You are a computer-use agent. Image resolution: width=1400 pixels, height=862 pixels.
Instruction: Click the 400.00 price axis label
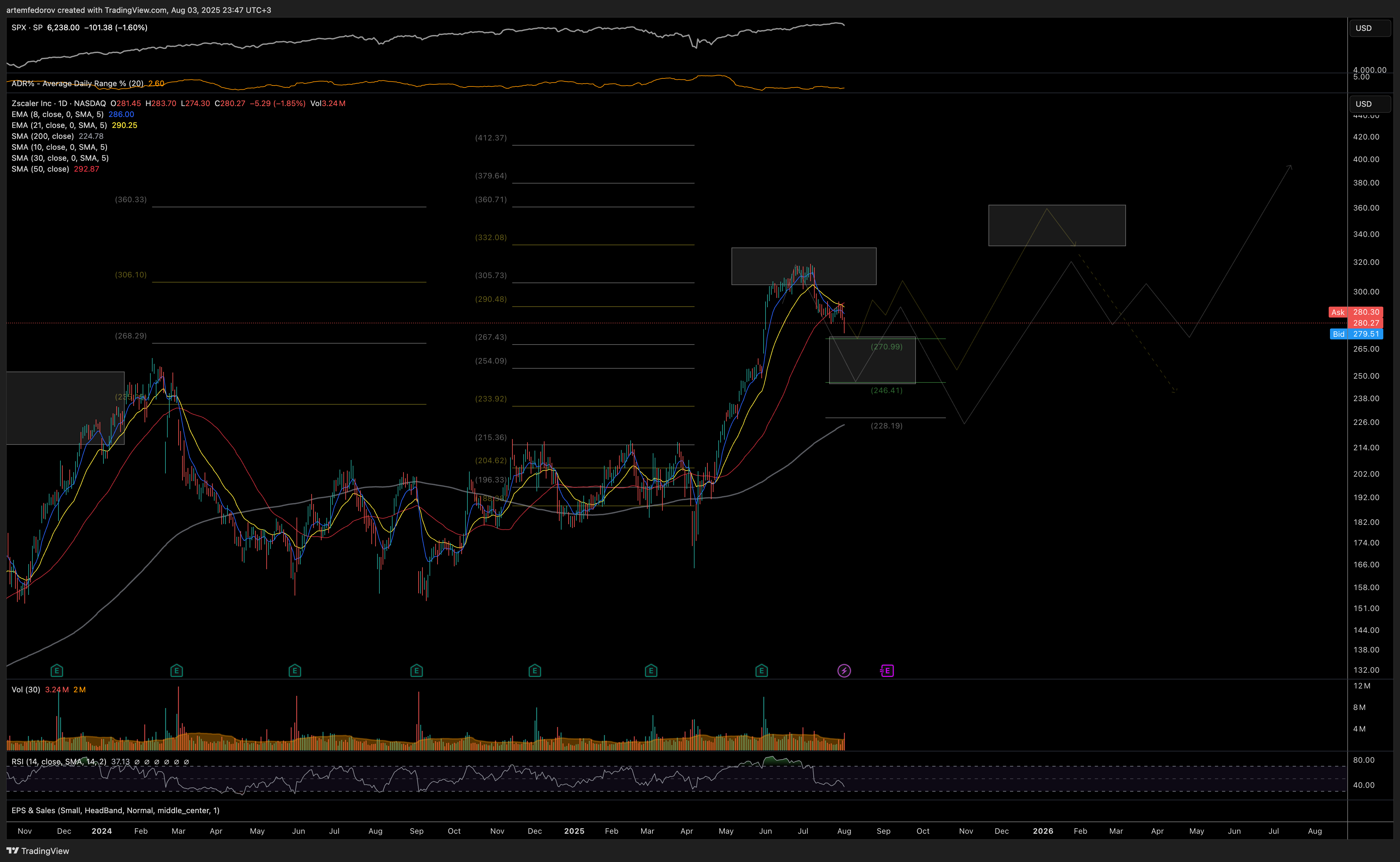click(1366, 159)
